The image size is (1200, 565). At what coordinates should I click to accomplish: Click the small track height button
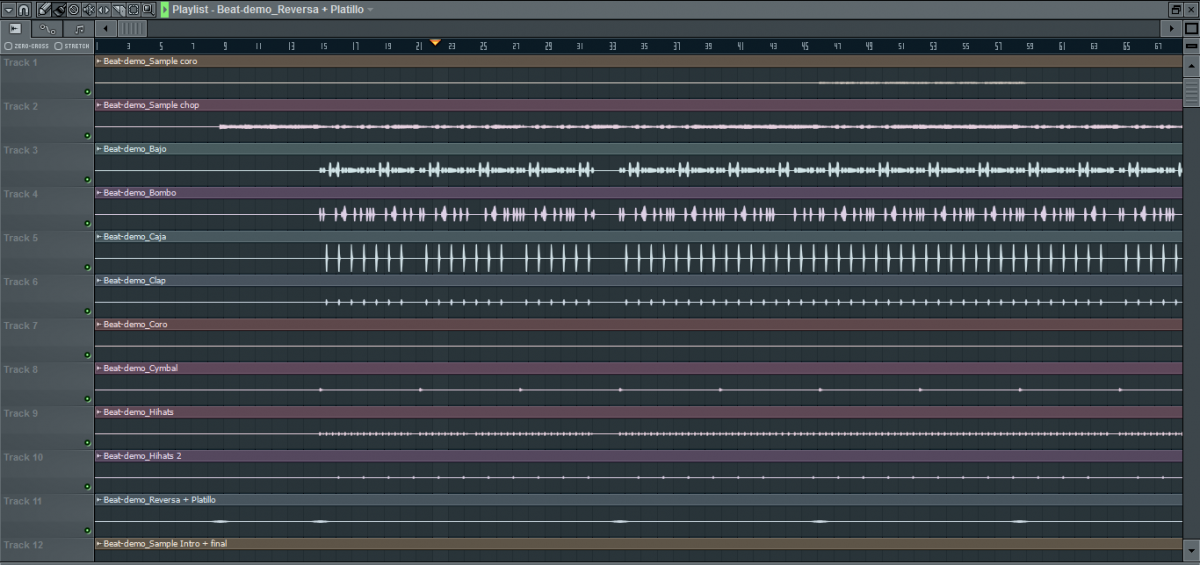(1191, 46)
